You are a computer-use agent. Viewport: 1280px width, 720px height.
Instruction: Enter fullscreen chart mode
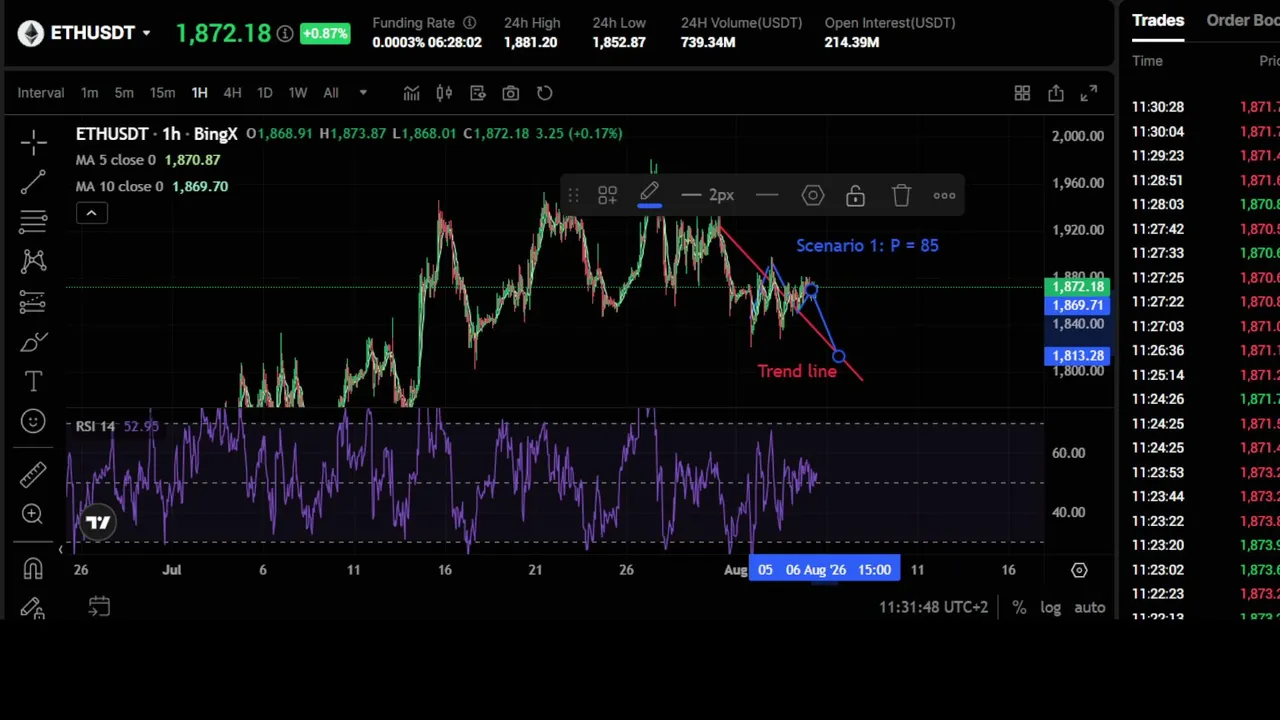pyautogui.click(x=1089, y=93)
